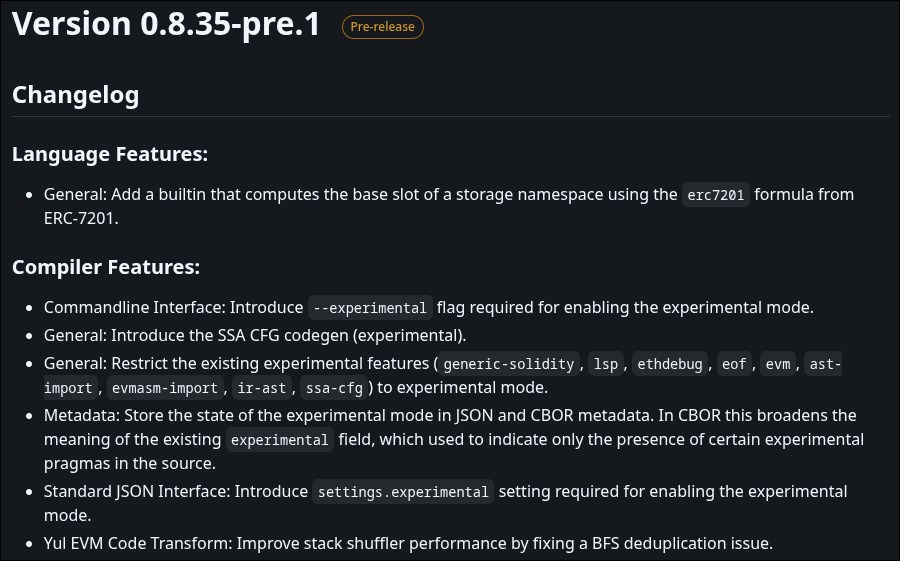Screen dimensions: 900x561
Task: Click the SSA CFG codegen bullet text
Action: (255, 335)
